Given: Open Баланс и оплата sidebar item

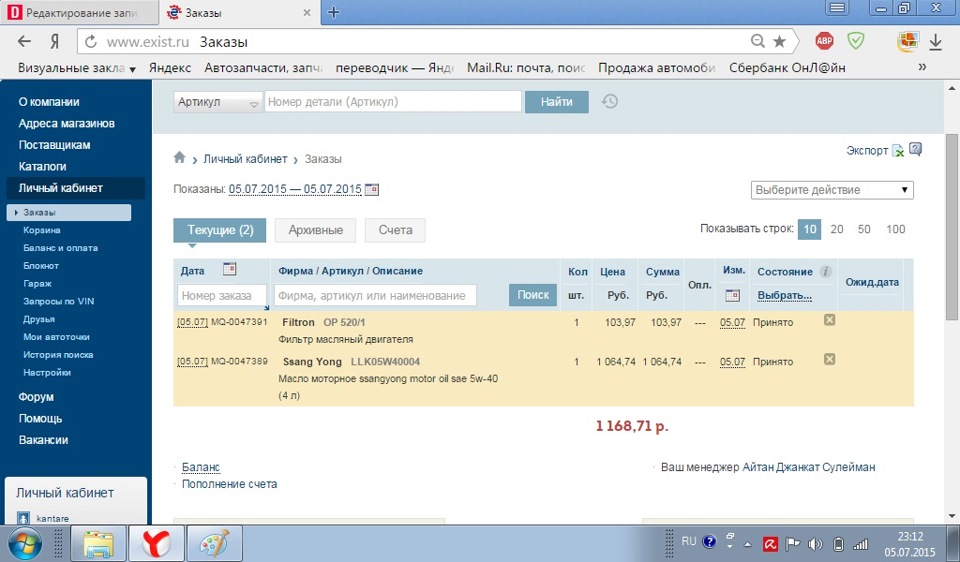Looking at the screenshot, I should (60, 248).
